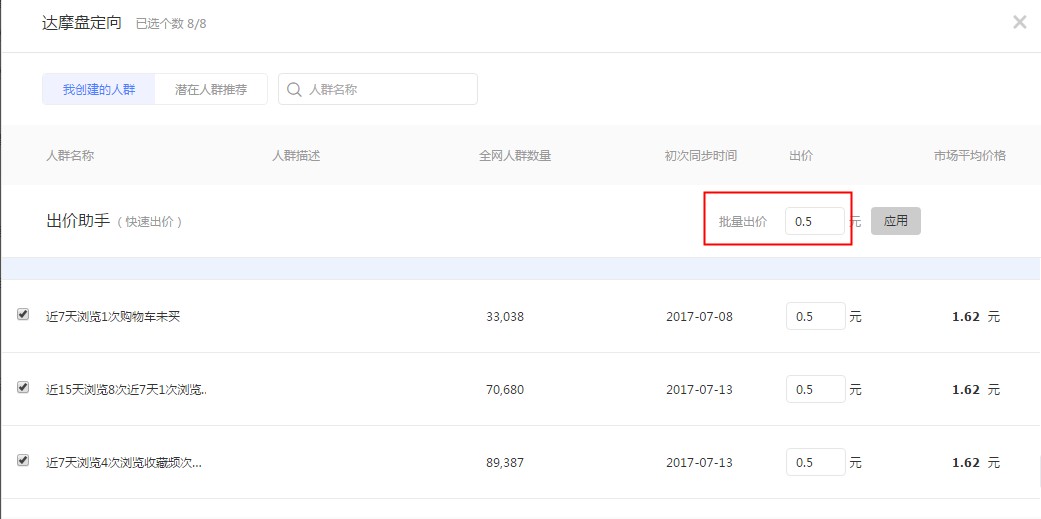Click the crowd count 89,387
The image size is (1041, 519).
[x=505, y=463]
